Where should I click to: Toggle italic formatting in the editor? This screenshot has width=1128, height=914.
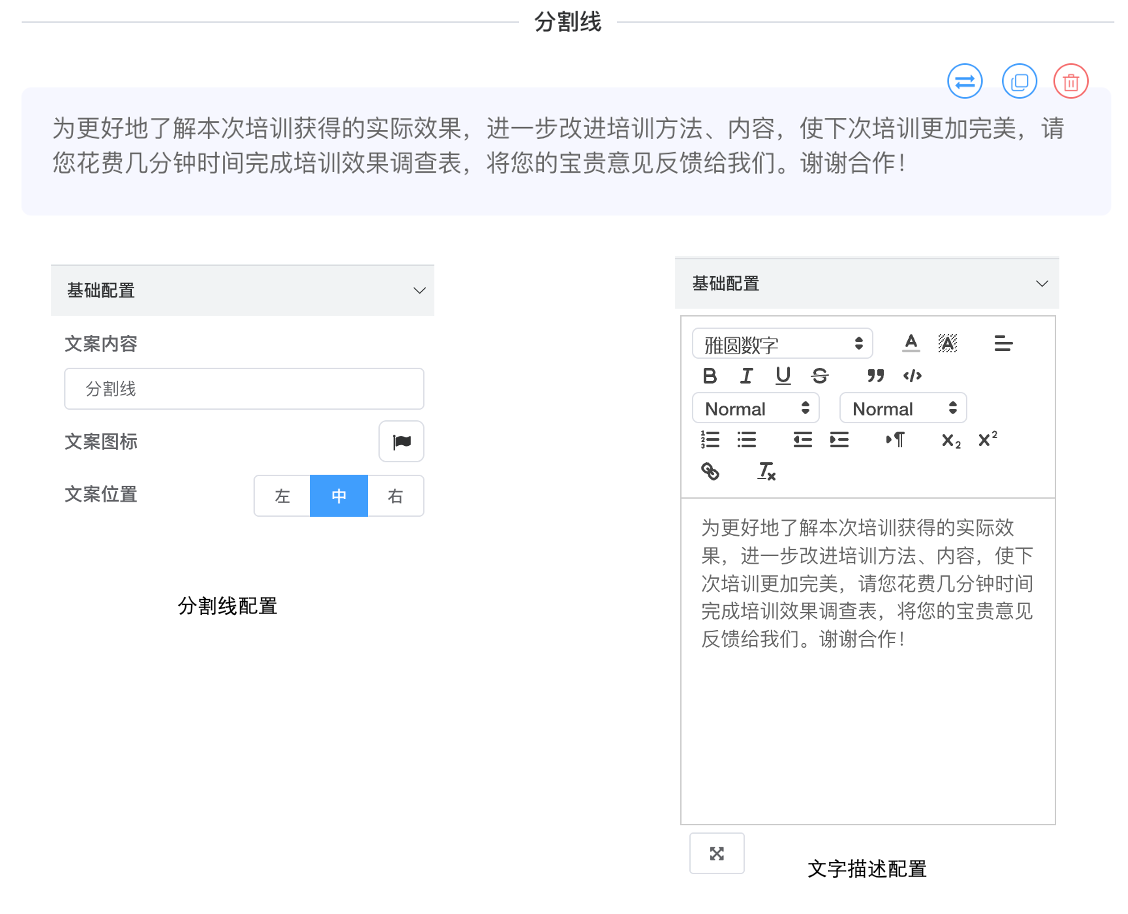746,376
